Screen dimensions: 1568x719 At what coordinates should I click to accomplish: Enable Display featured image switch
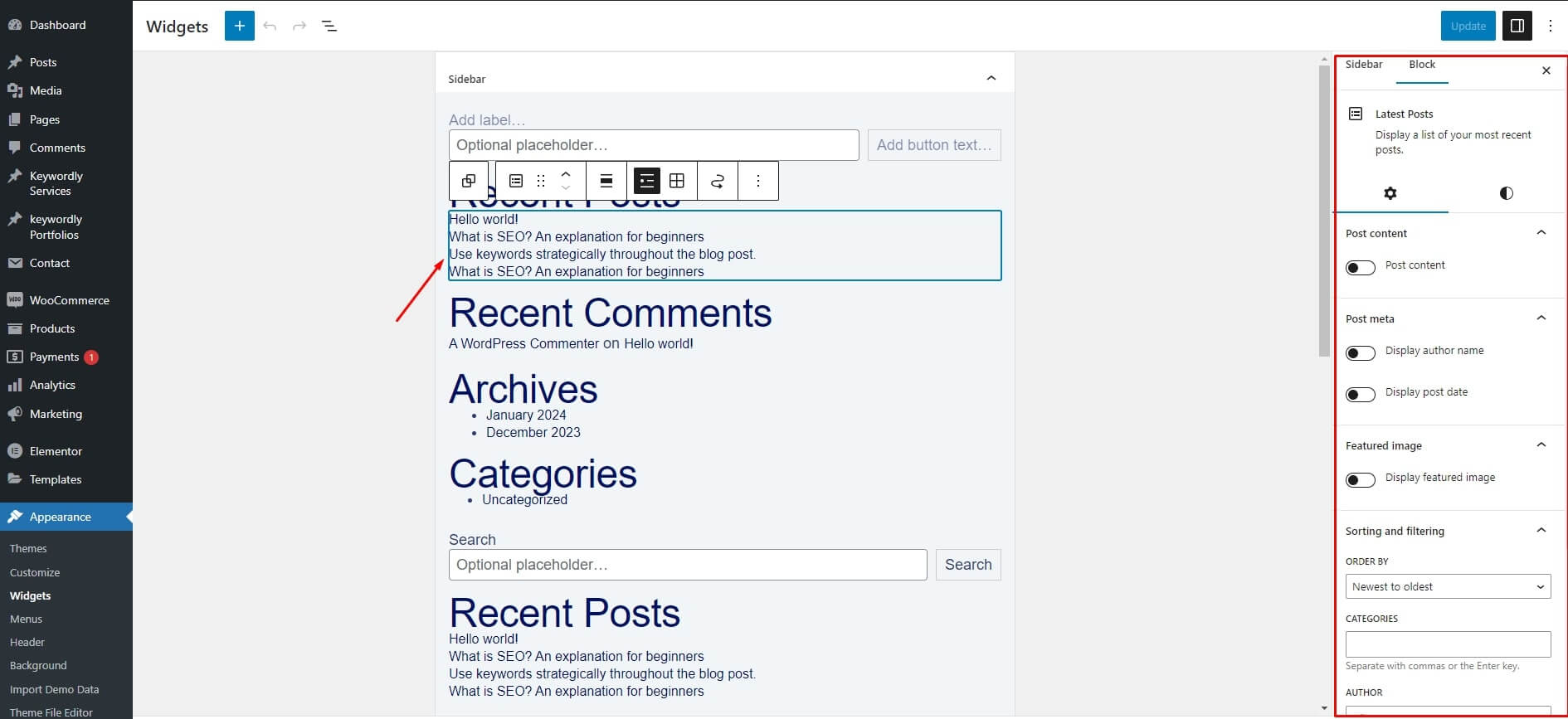pos(1361,479)
